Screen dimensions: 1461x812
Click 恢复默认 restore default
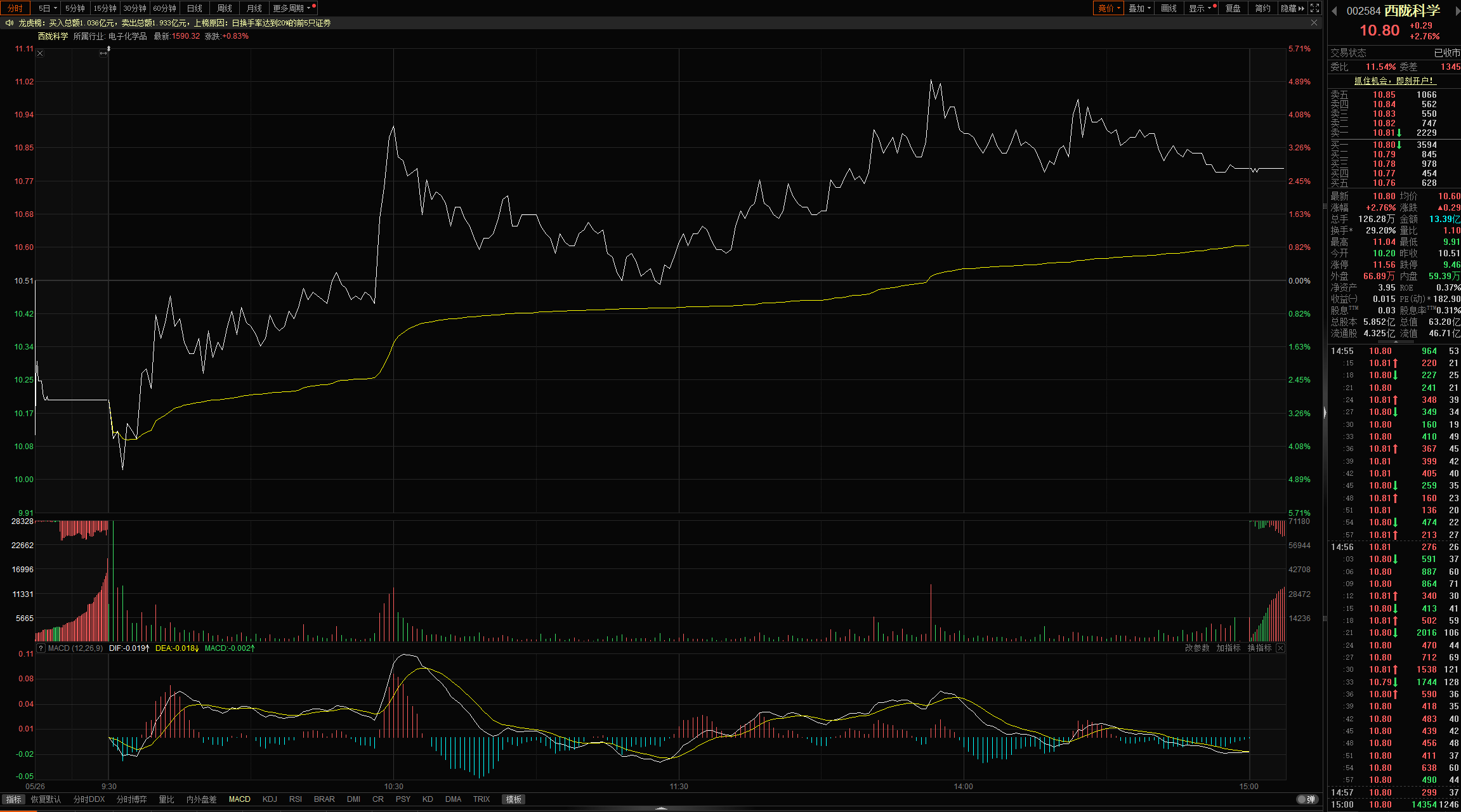click(46, 799)
